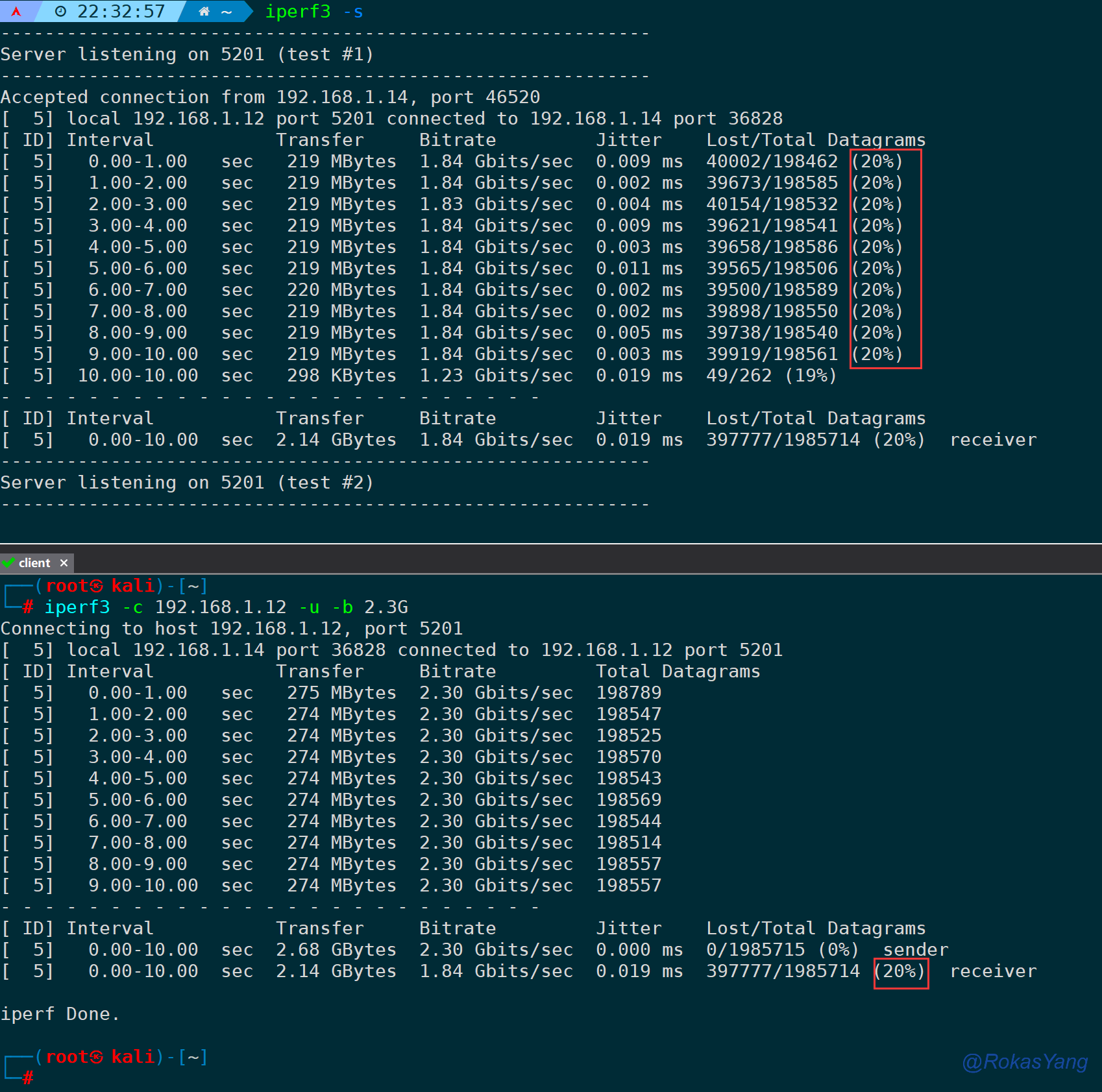Click the tilde directory segment in the top prompt
Screen dimensions: 1102x1092
click(x=227, y=12)
